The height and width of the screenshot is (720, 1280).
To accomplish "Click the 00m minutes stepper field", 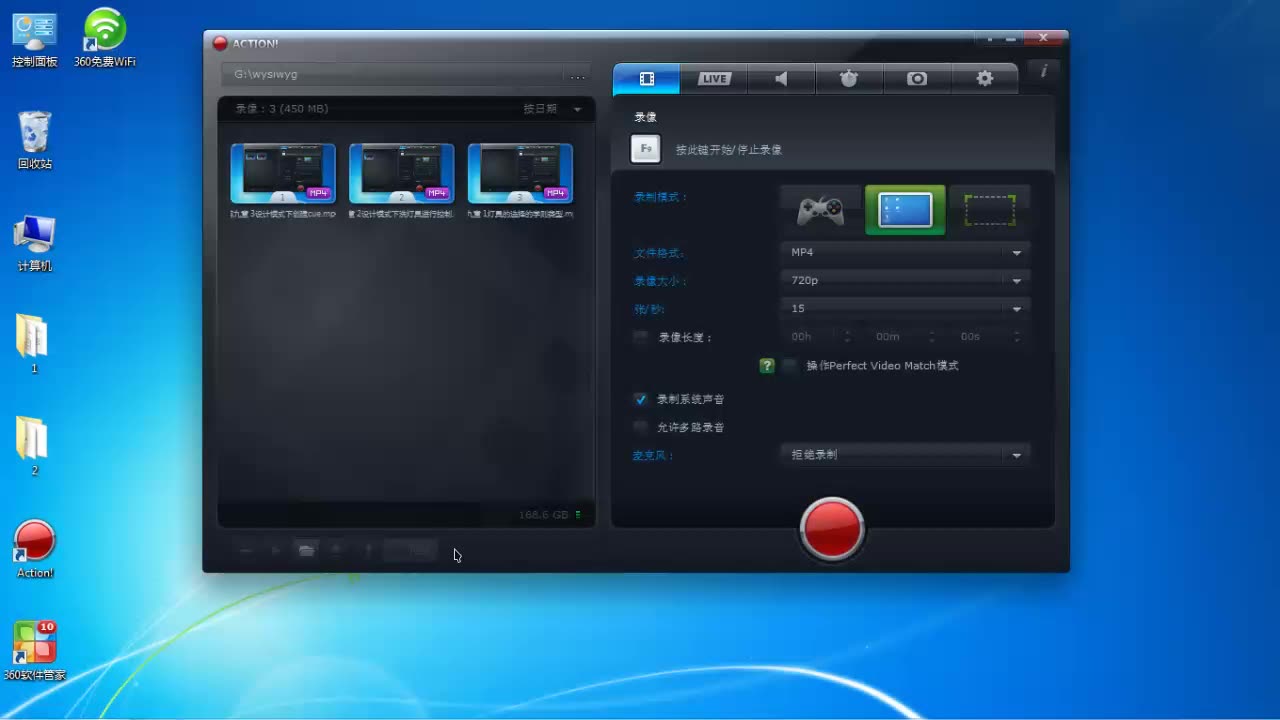I will (903, 337).
